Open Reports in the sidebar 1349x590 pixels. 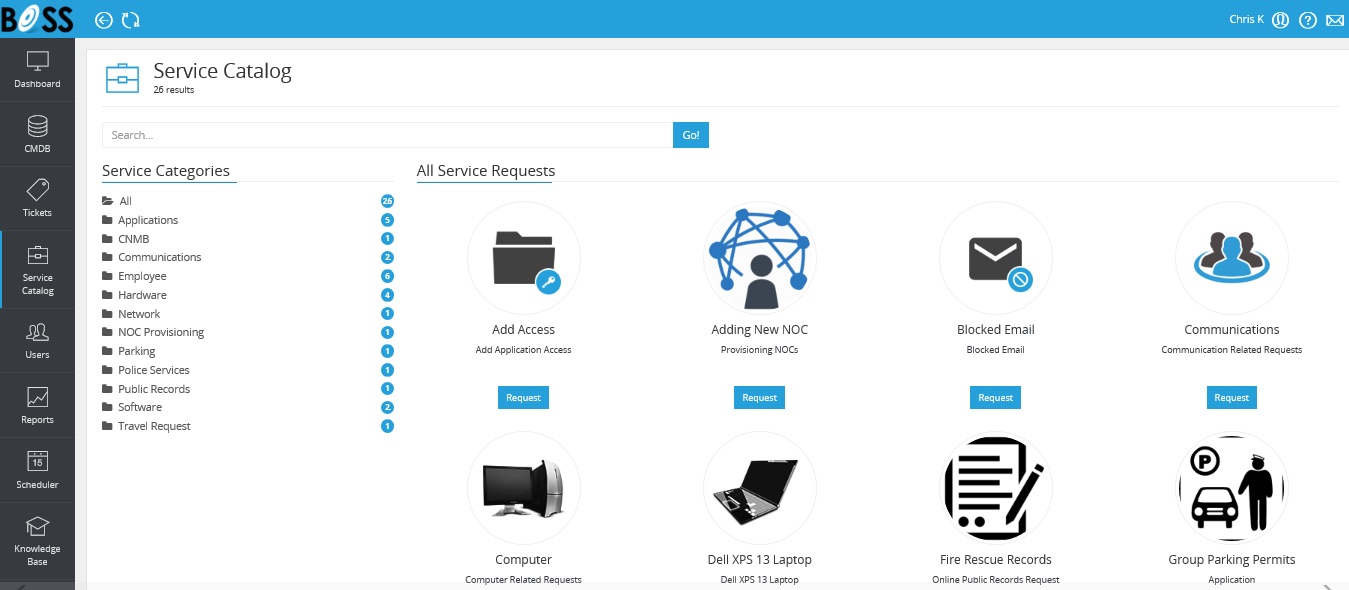[x=37, y=405]
